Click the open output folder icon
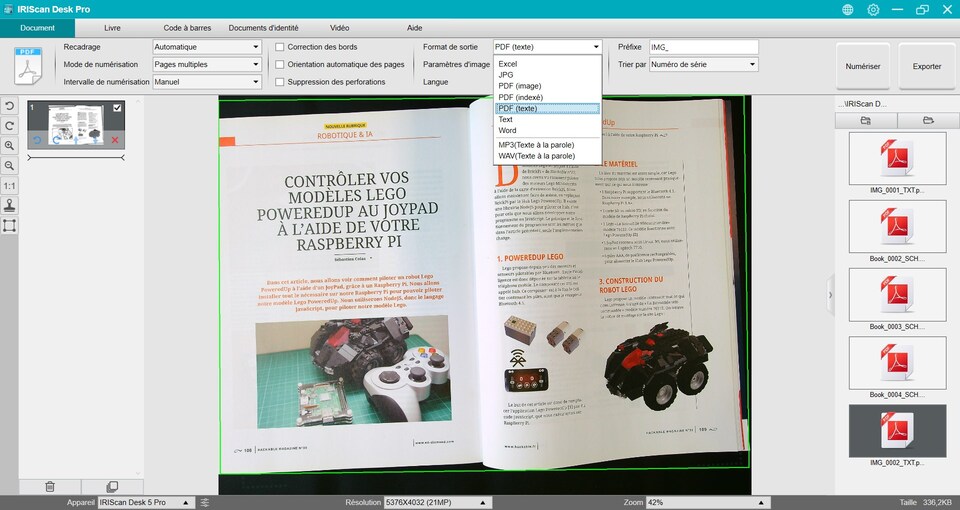This screenshot has height=510, width=960. pyautogui.click(x=928, y=121)
